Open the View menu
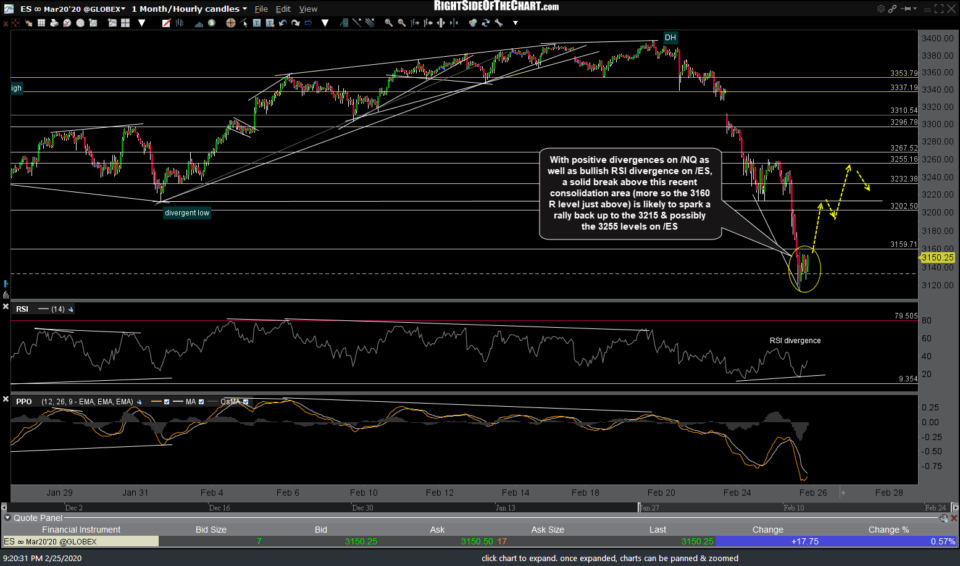The width and height of the screenshot is (960, 566). tap(308, 9)
